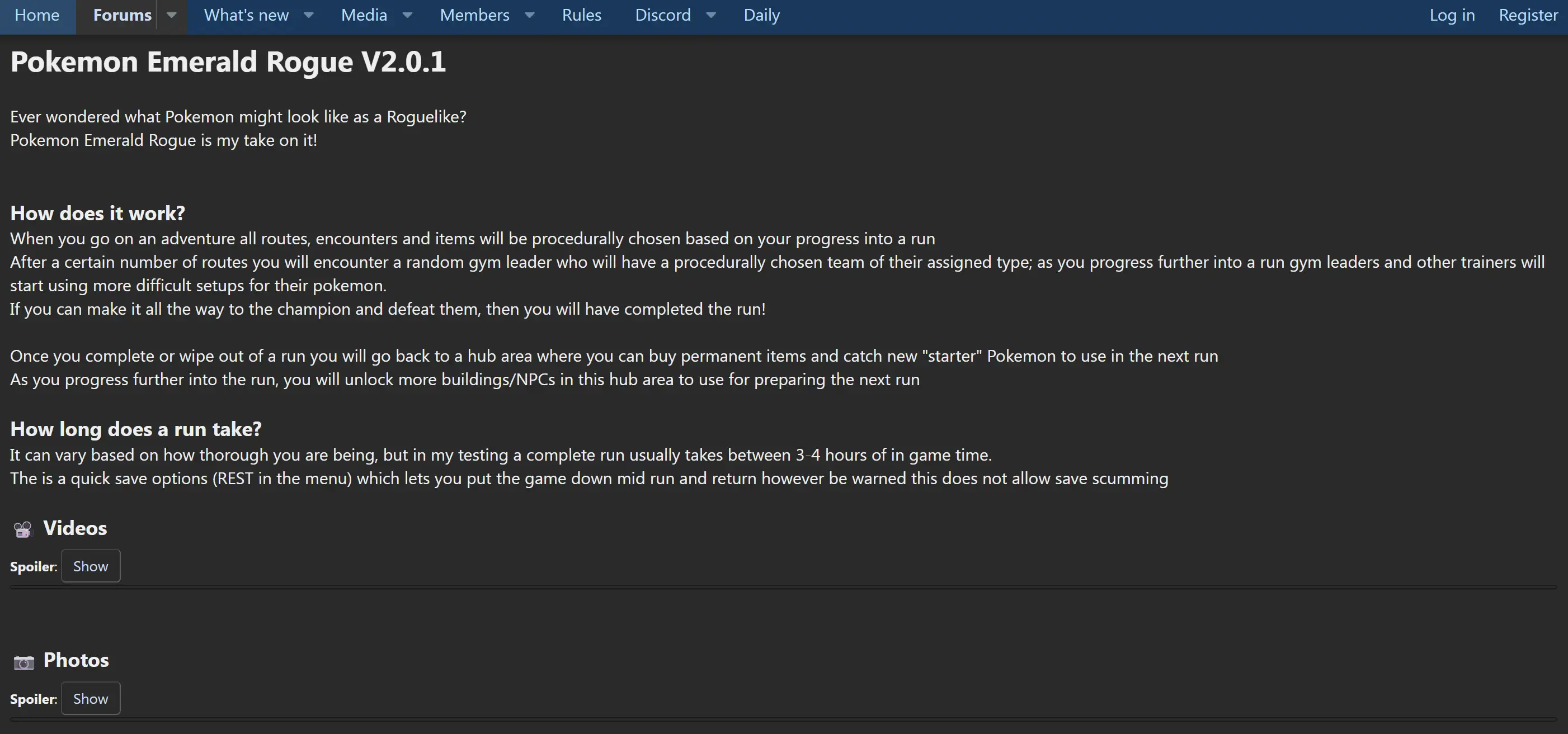
Task: Click the 'The is a quick save options' sentence
Action: [589, 479]
